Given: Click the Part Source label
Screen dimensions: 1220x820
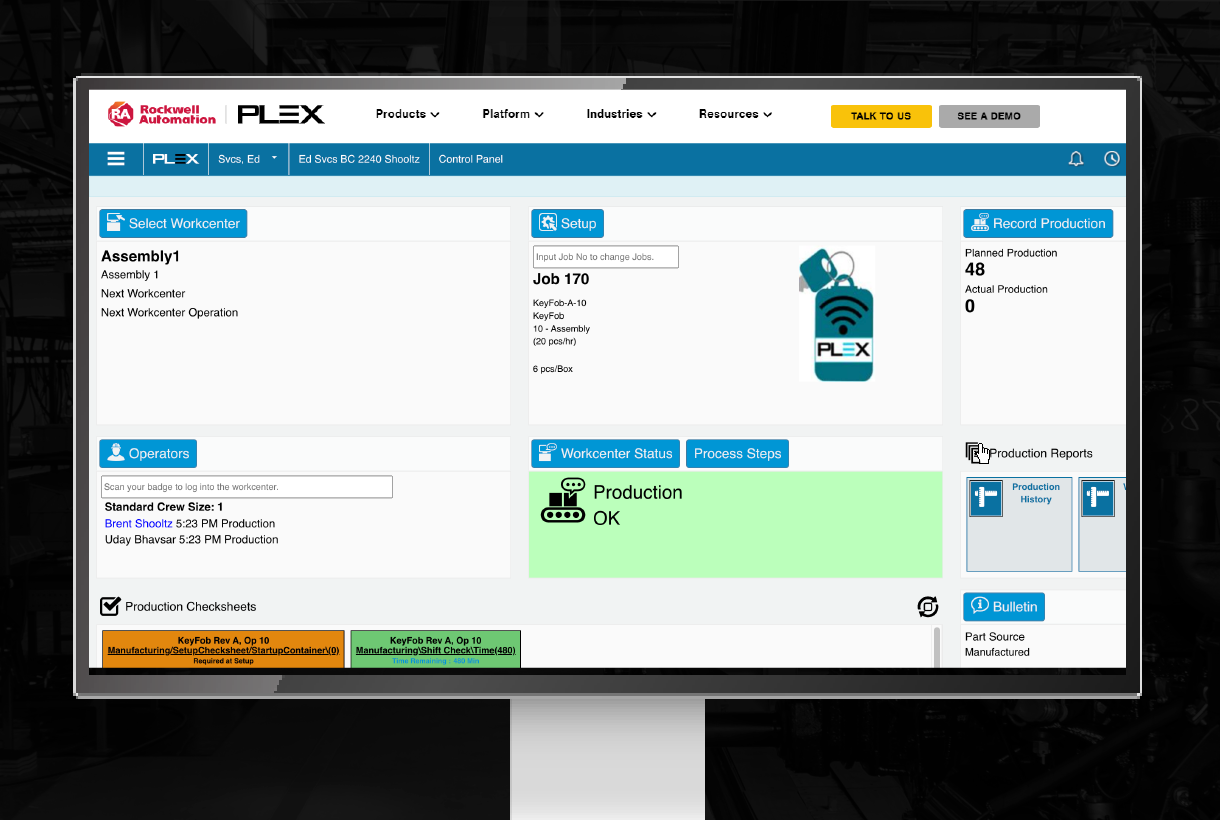Looking at the screenshot, I should tap(994, 636).
